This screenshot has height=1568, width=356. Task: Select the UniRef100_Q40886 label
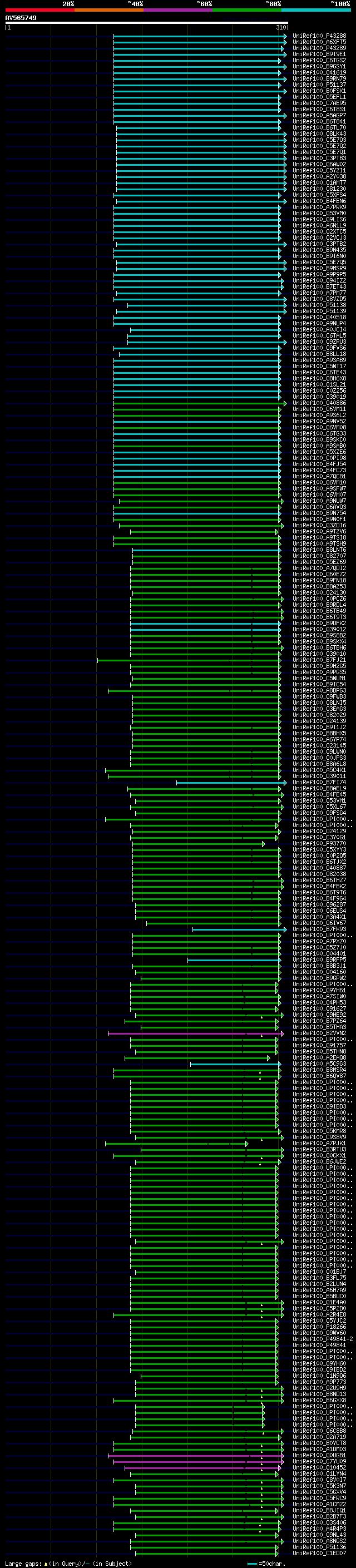click(x=319, y=403)
